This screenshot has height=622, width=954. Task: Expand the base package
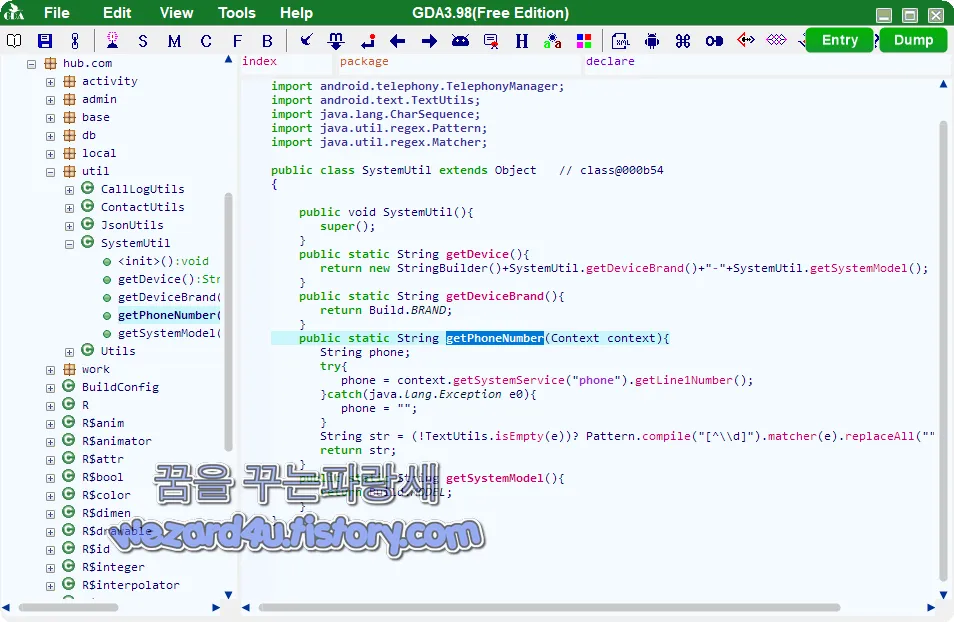tap(50, 118)
